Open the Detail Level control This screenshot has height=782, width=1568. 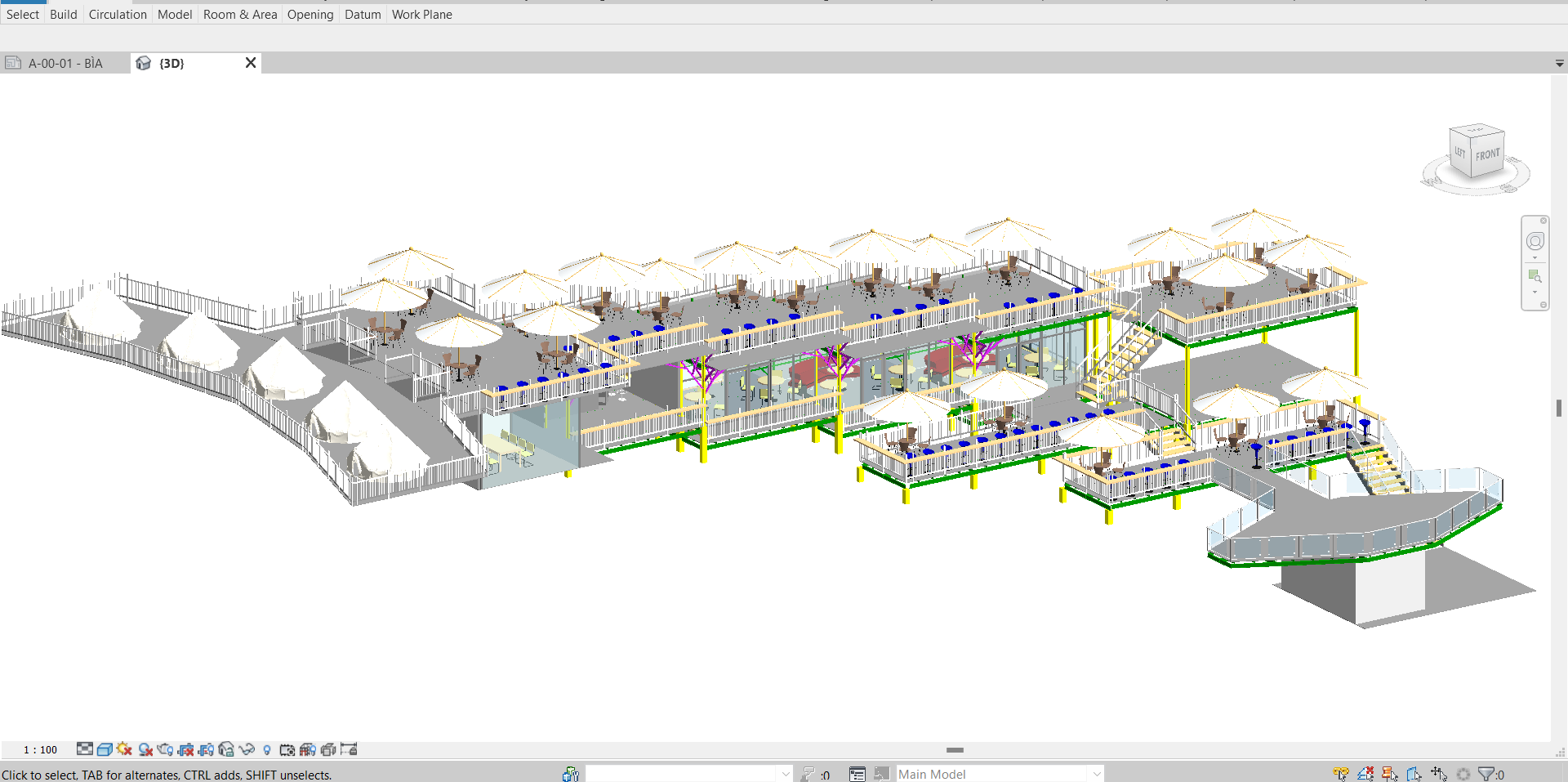(x=84, y=748)
